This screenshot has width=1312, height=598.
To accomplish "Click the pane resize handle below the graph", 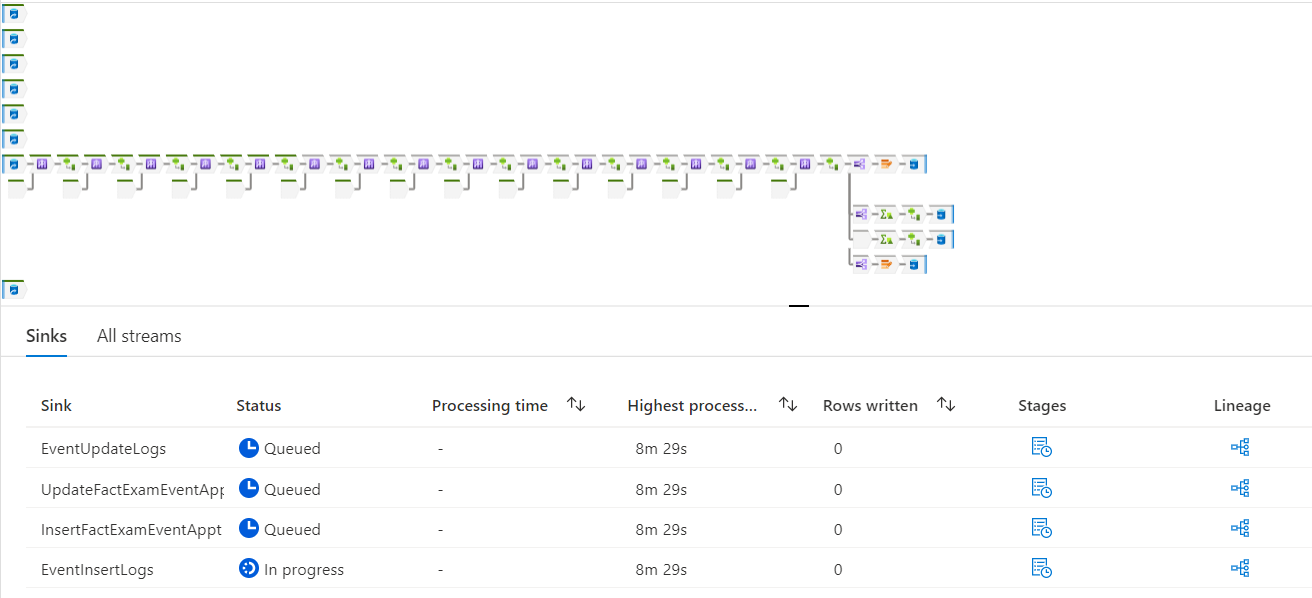I will coord(798,305).
